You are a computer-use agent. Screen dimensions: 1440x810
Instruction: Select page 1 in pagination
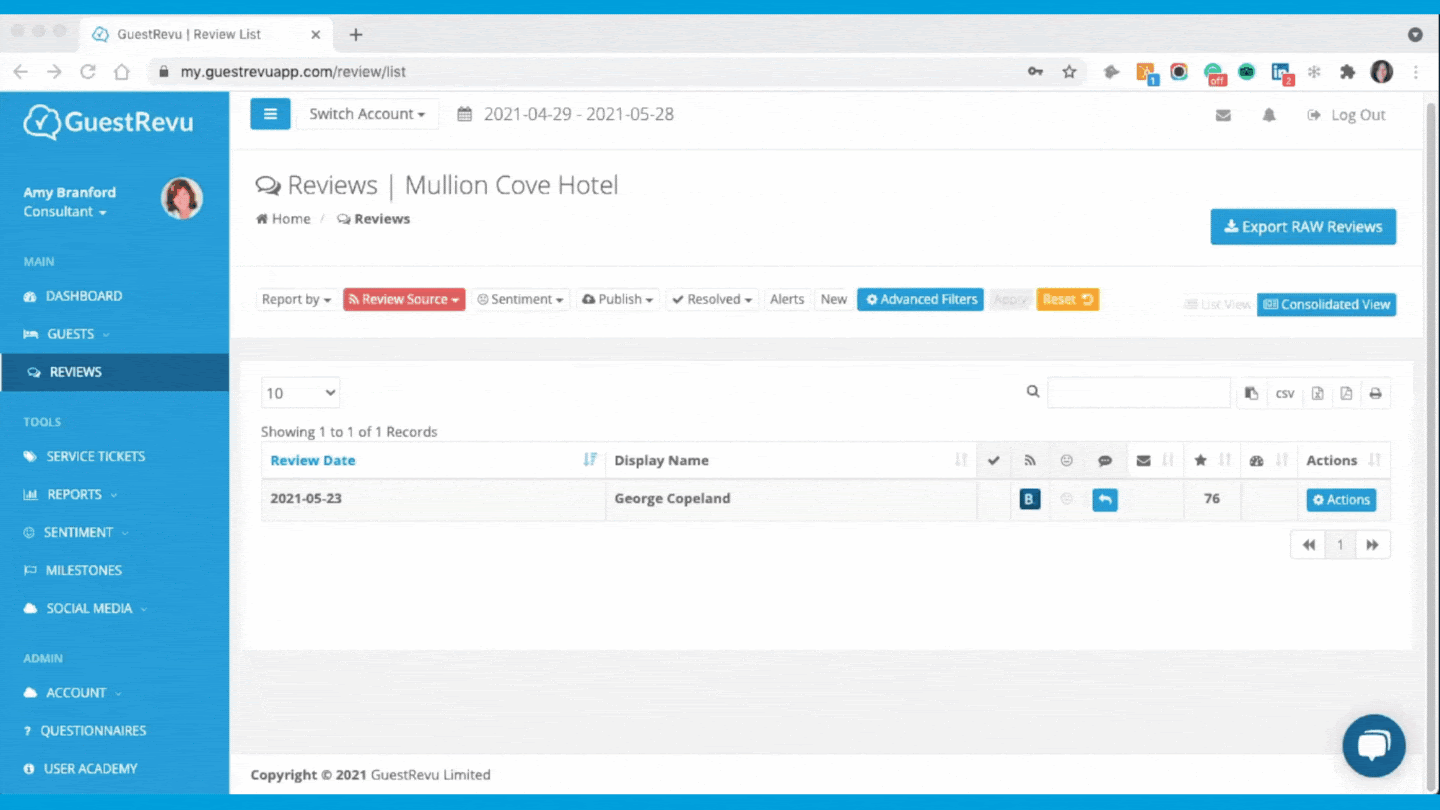(x=1340, y=545)
